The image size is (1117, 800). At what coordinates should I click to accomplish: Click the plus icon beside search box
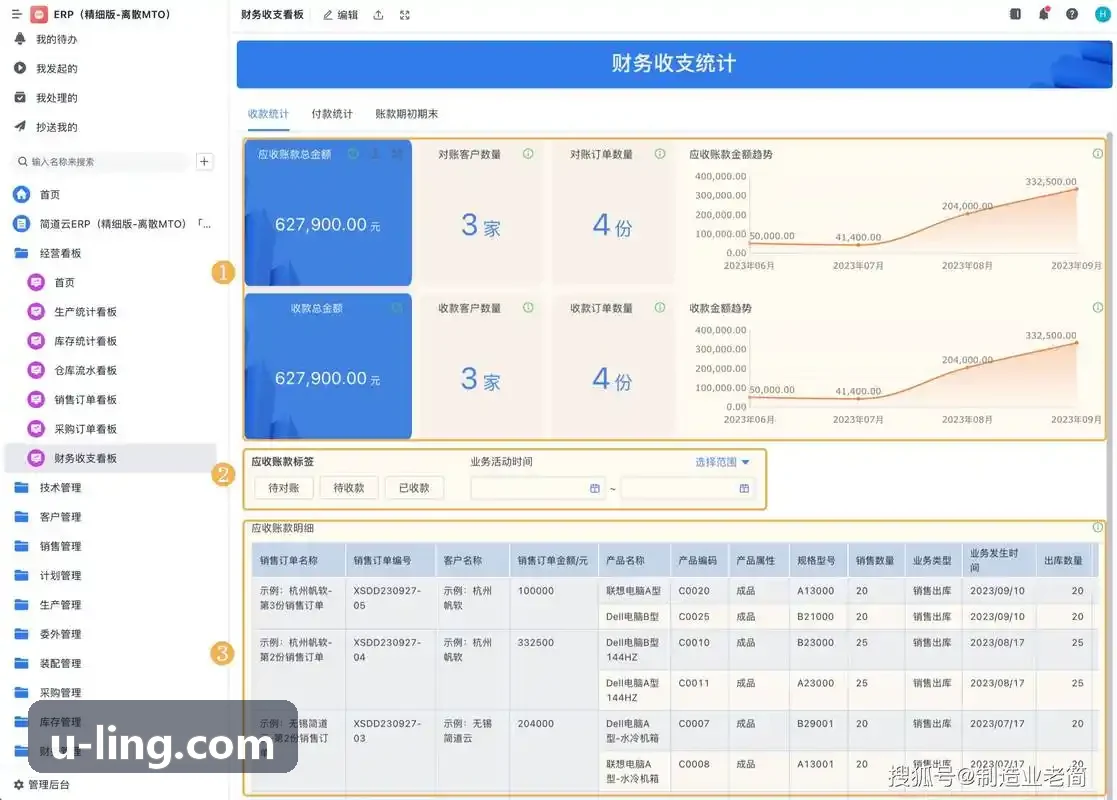(x=204, y=162)
